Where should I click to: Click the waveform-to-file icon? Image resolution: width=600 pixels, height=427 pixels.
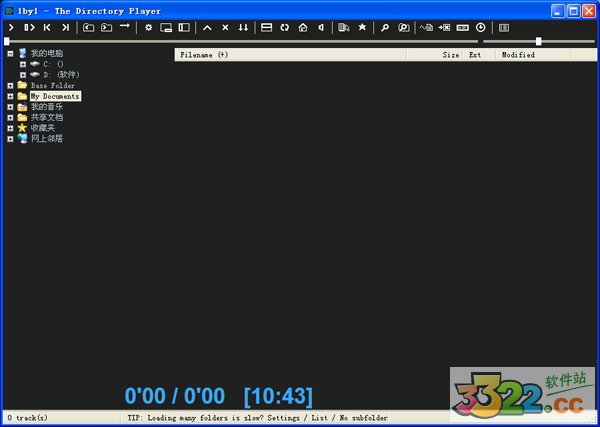click(426, 28)
